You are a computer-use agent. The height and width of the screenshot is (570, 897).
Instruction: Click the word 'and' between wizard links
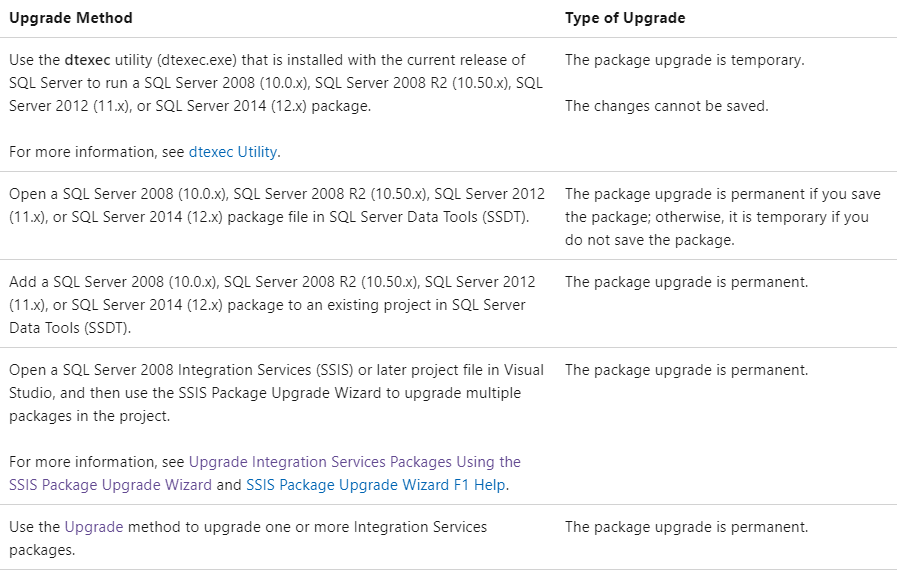(x=229, y=485)
